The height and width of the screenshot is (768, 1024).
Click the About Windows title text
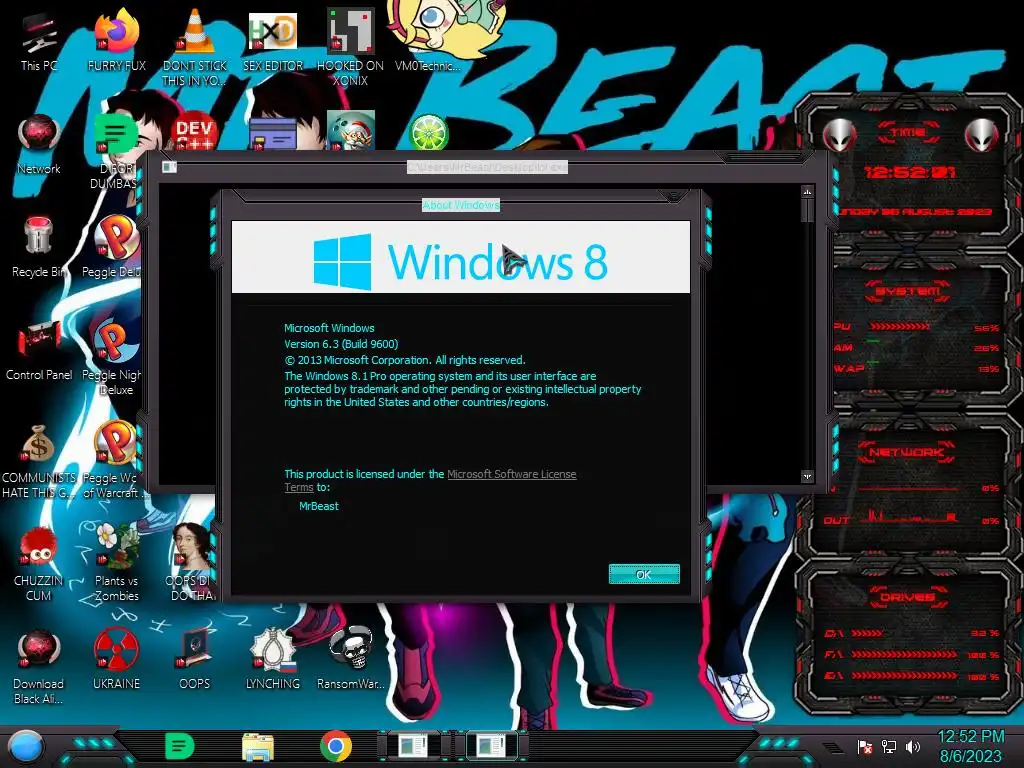tap(460, 205)
